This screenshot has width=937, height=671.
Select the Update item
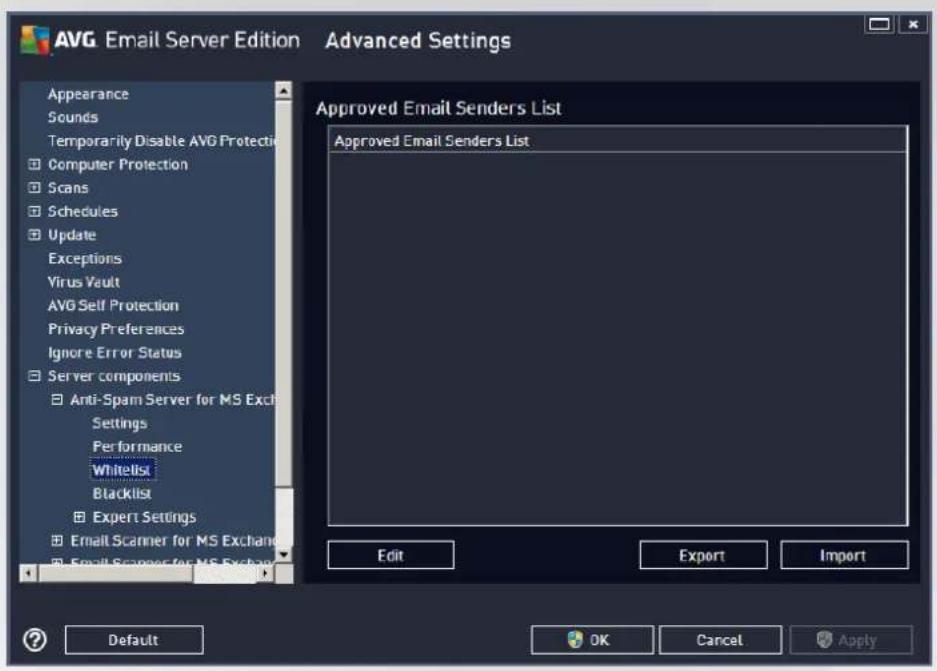pos(72,235)
